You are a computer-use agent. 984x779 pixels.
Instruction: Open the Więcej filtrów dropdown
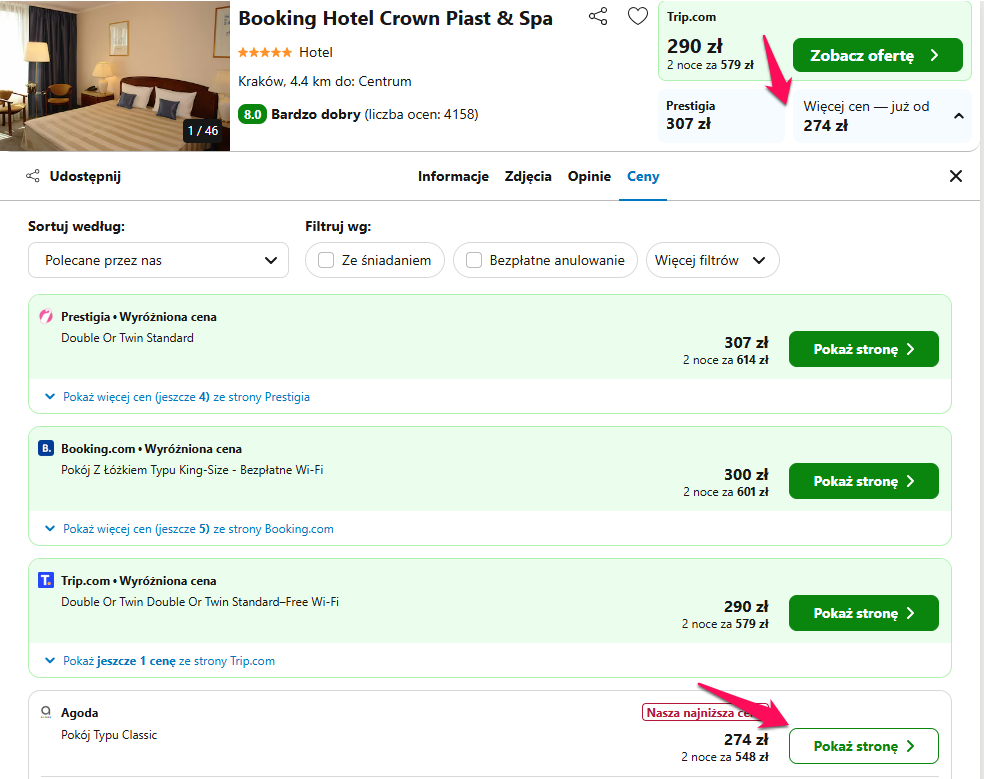point(712,260)
